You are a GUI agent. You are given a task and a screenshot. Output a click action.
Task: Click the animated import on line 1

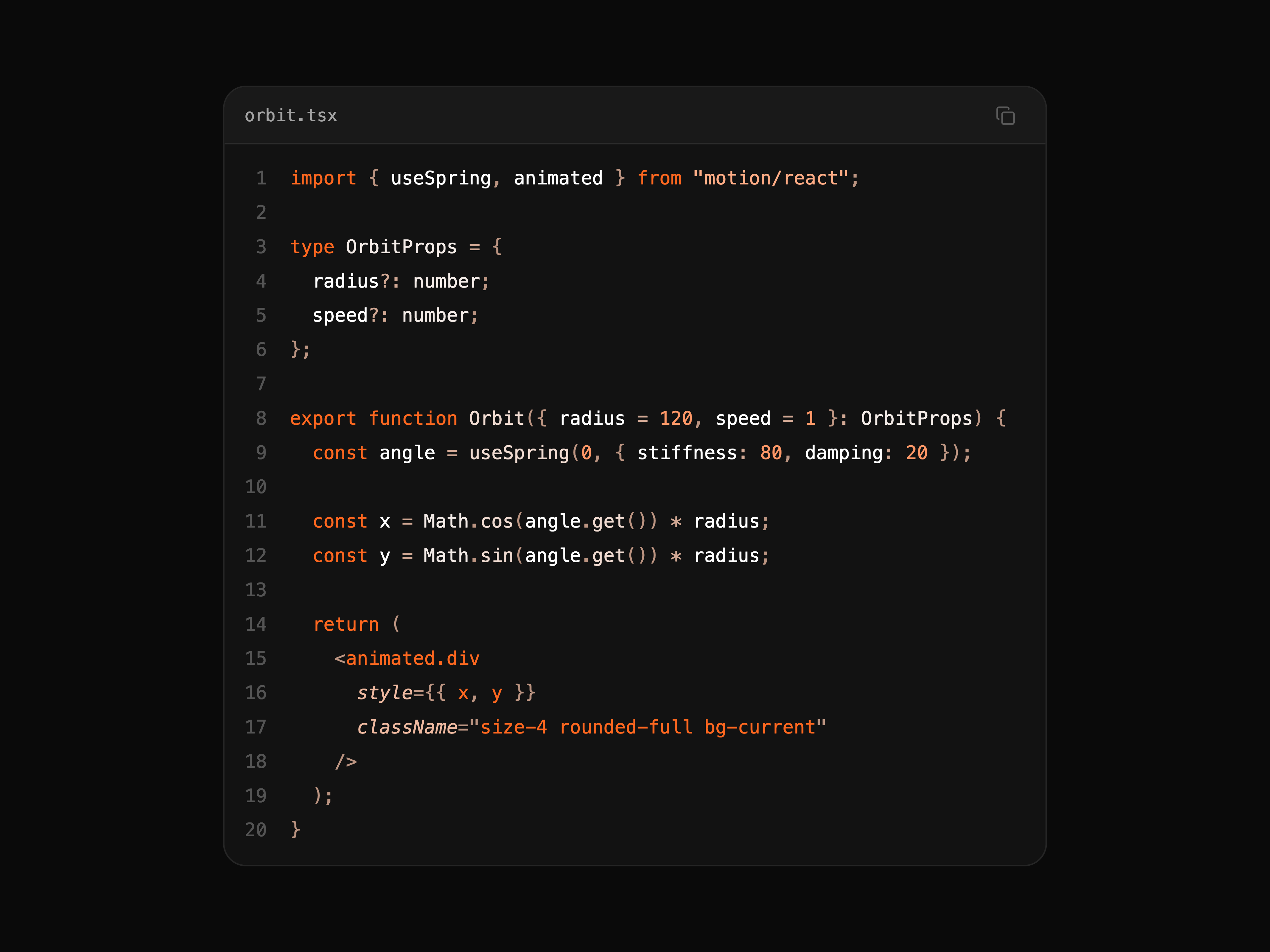[x=558, y=178]
